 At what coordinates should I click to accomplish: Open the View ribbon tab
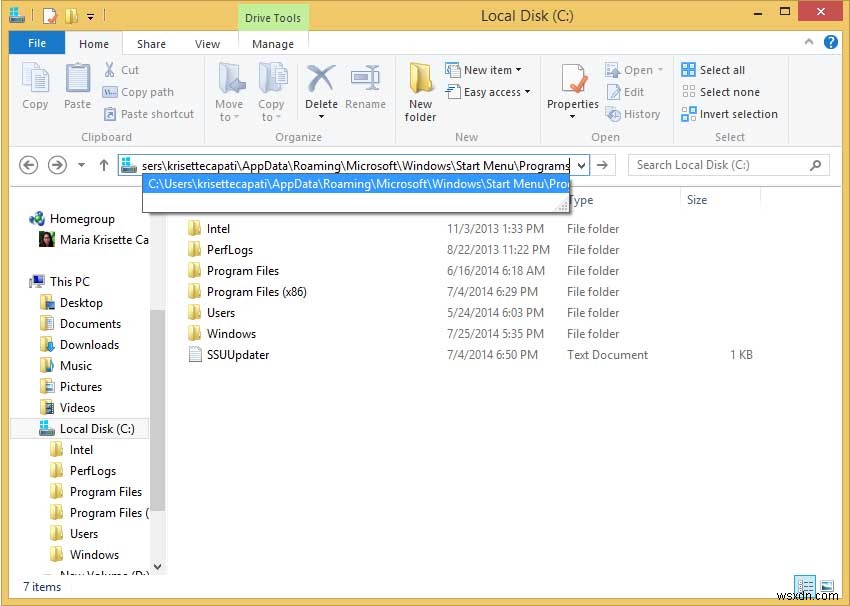pos(208,44)
